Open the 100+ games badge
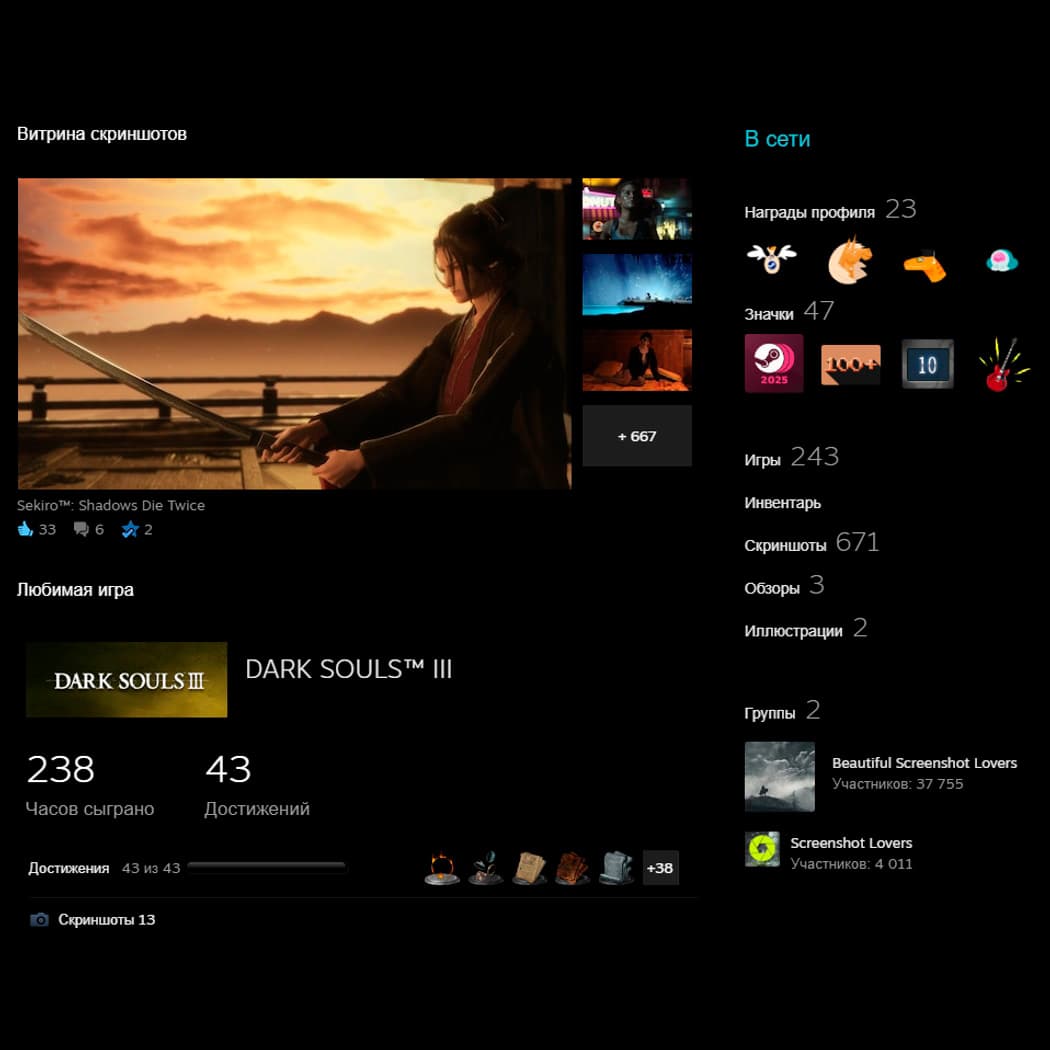This screenshot has height=1050, width=1050. coord(850,364)
